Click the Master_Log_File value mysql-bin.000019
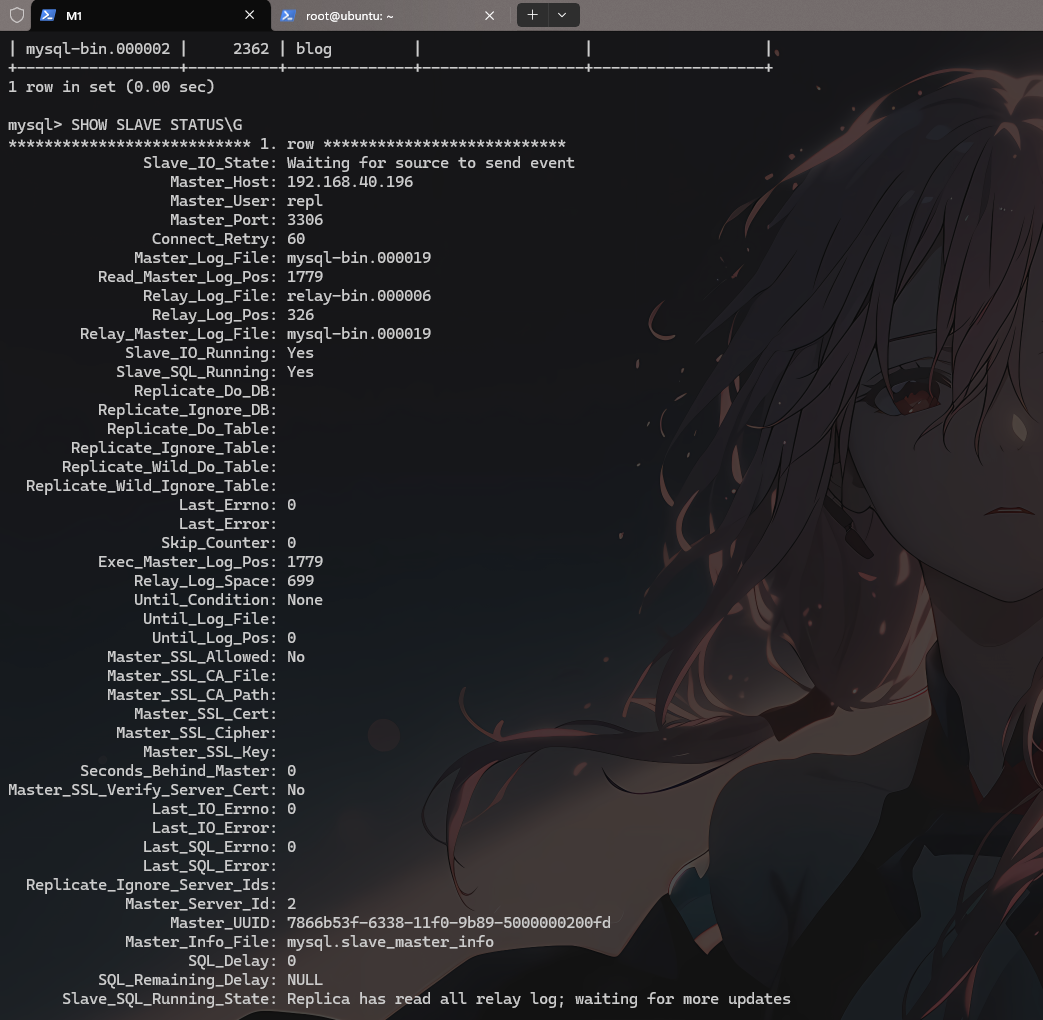The height and width of the screenshot is (1020, 1043). pos(359,257)
